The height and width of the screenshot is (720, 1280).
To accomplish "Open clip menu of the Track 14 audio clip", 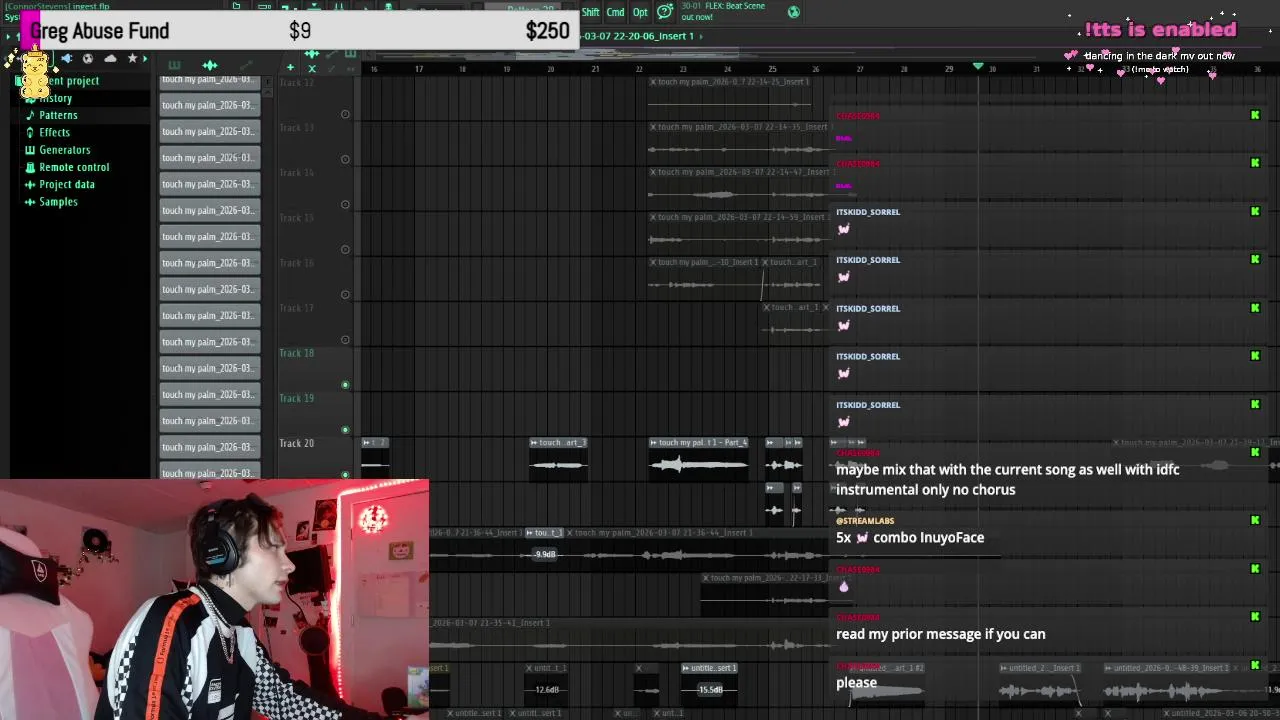I will (653, 172).
